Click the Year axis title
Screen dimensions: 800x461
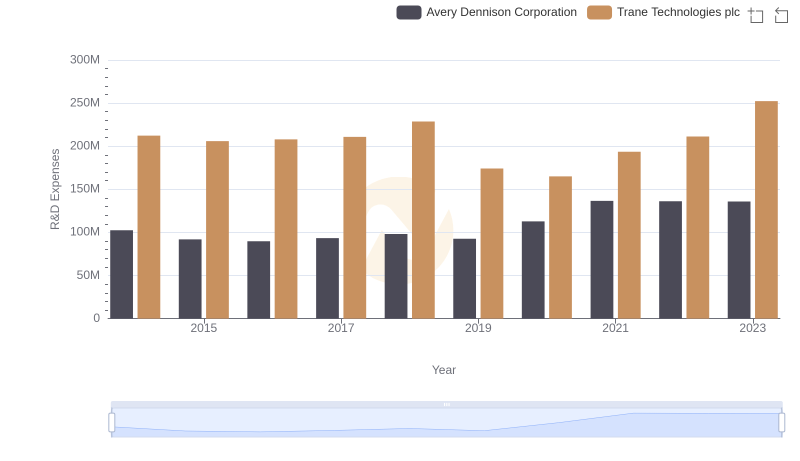444,370
